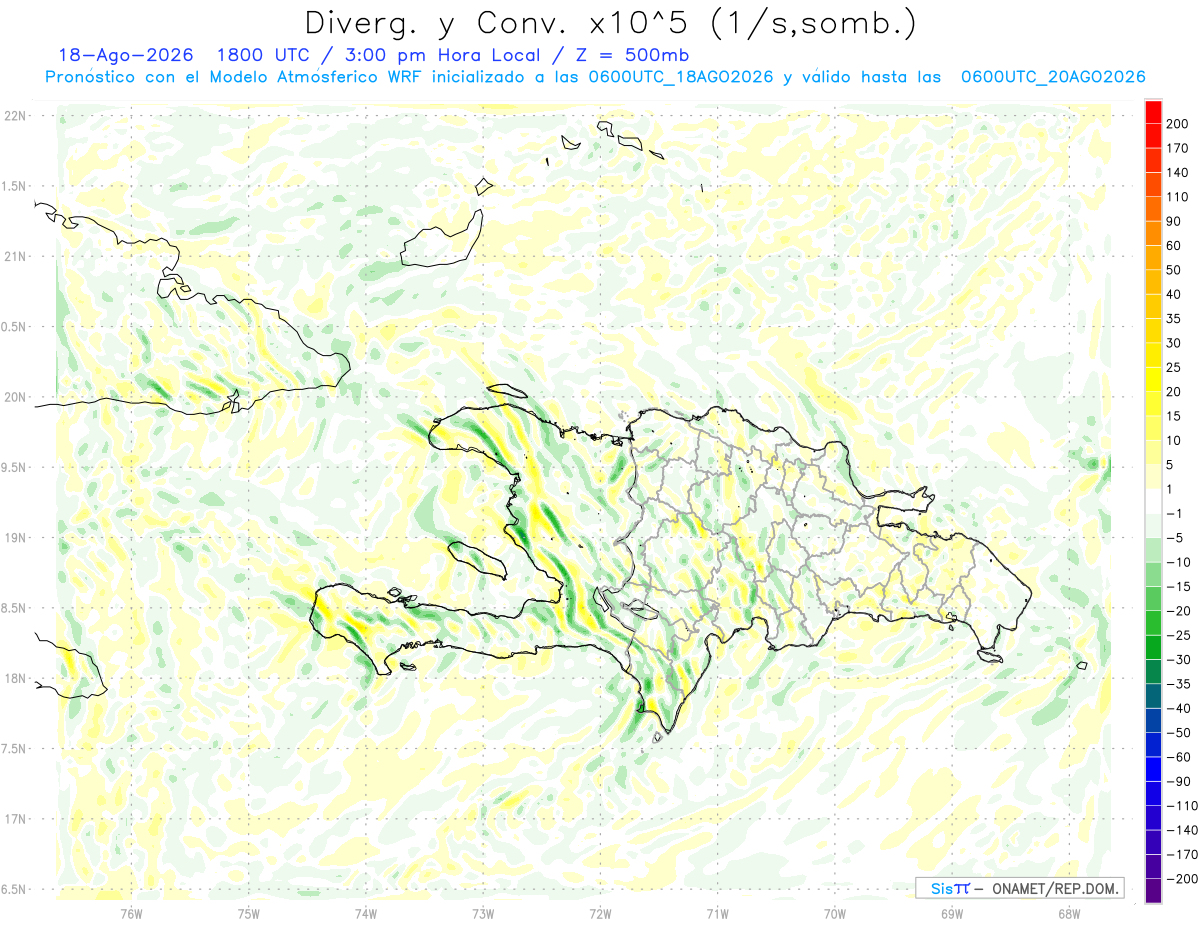Click the '-110' value on the color scale
Screen dimensions: 1200x927
(x=1182, y=806)
